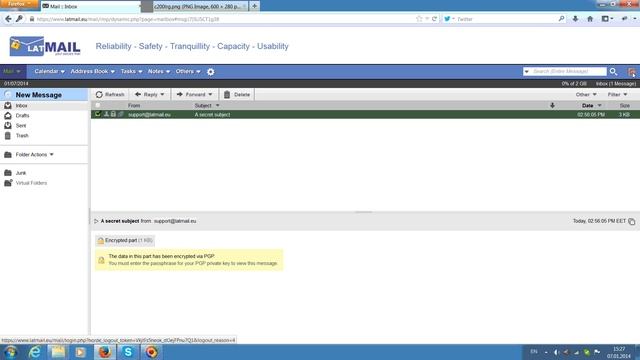Click the search magnifier icon
The height and width of the screenshot is (360, 640).
tap(613, 71)
